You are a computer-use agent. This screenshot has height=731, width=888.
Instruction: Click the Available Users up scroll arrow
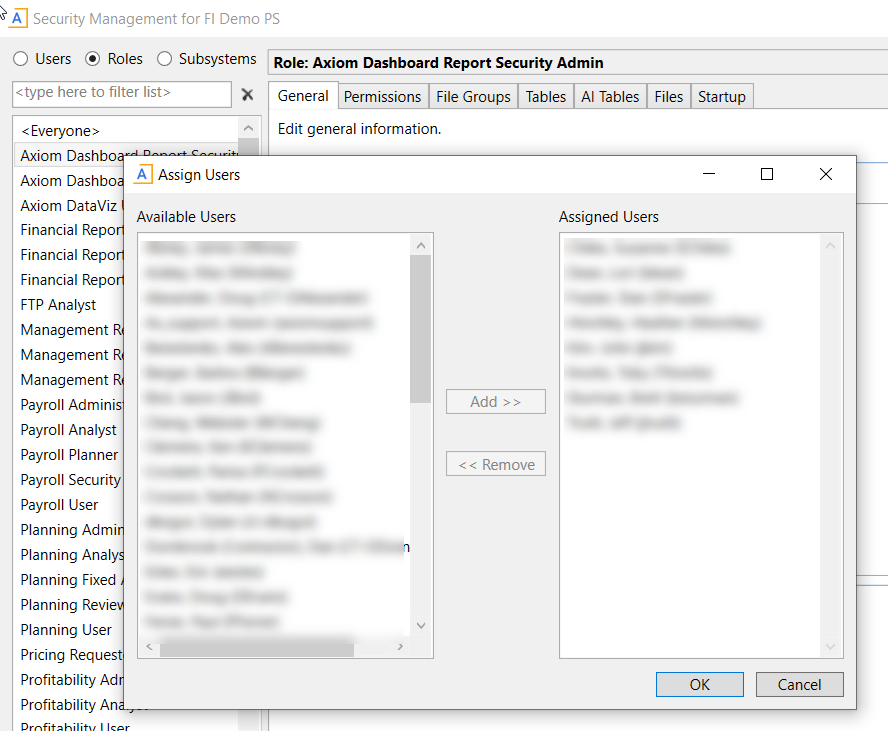coord(421,246)
